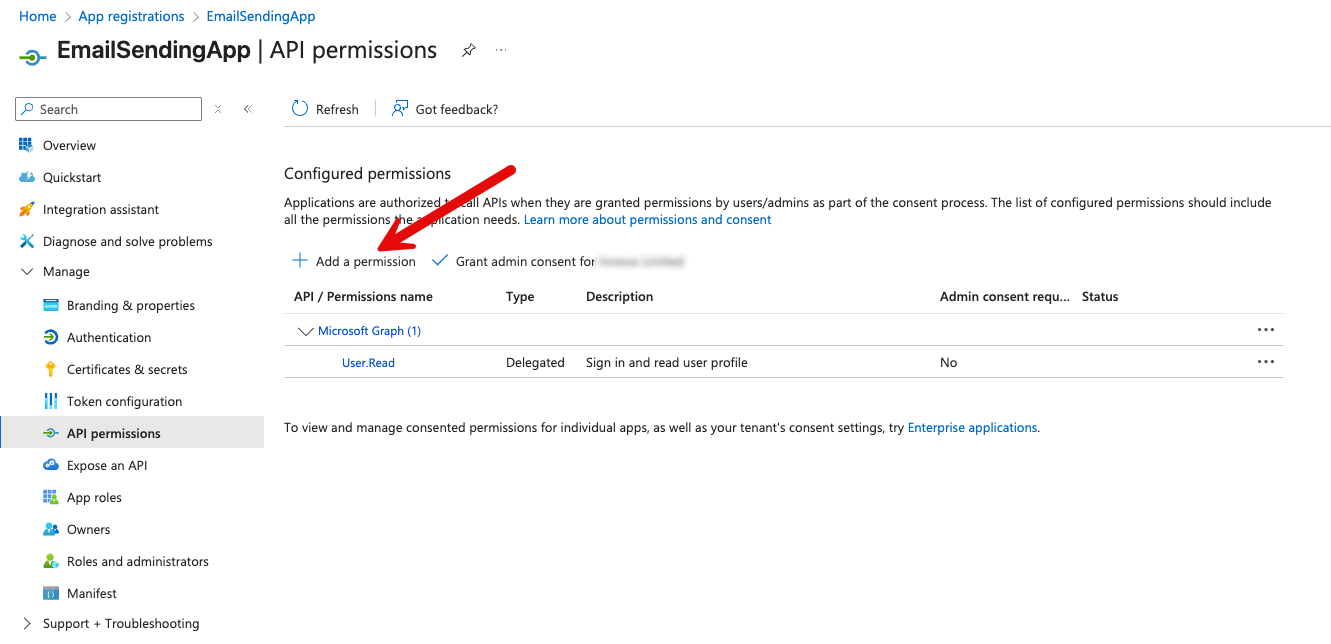
Task: Open Diagnose and solve problems
Action: (x=127, y=241)
